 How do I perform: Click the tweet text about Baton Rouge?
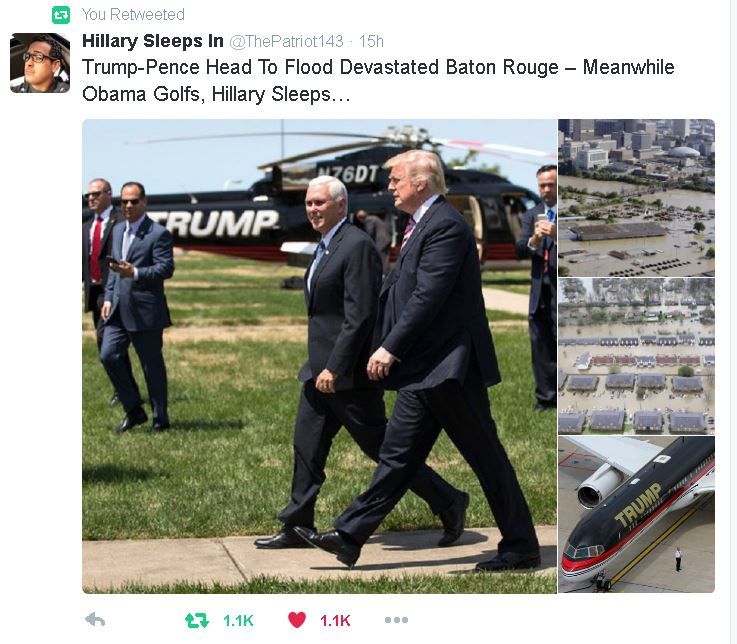click(378, 80)
